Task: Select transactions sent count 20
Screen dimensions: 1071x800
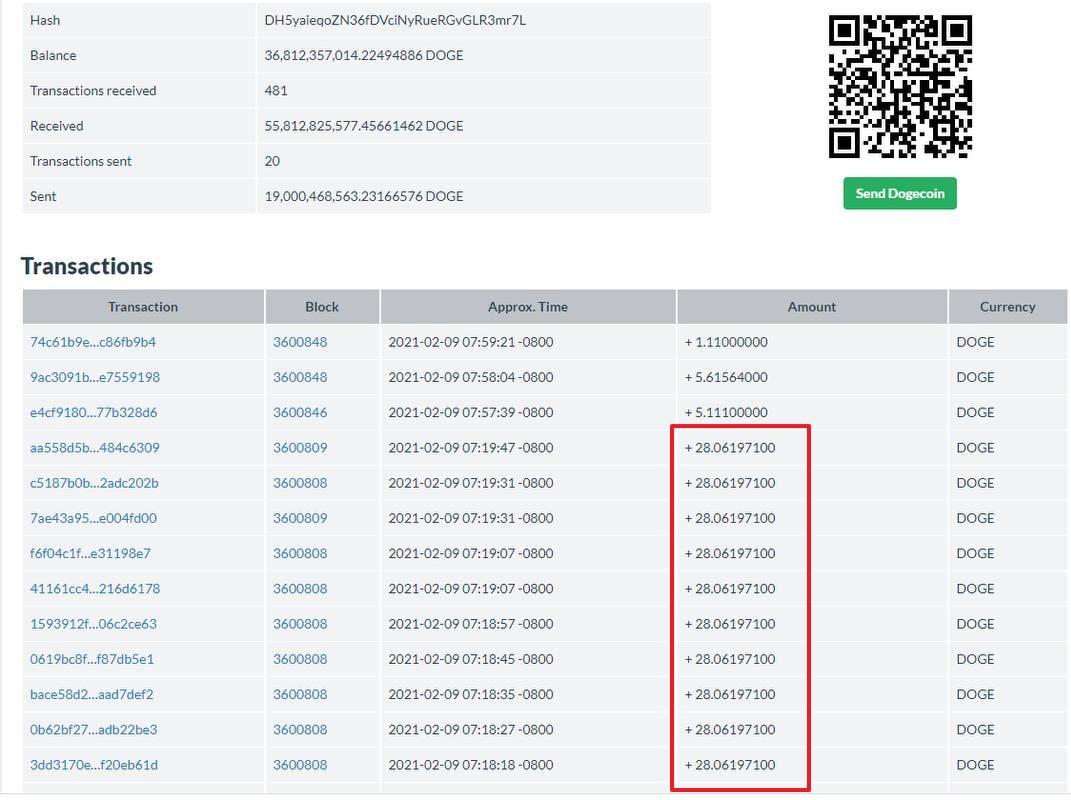Action: coord(272,162)
